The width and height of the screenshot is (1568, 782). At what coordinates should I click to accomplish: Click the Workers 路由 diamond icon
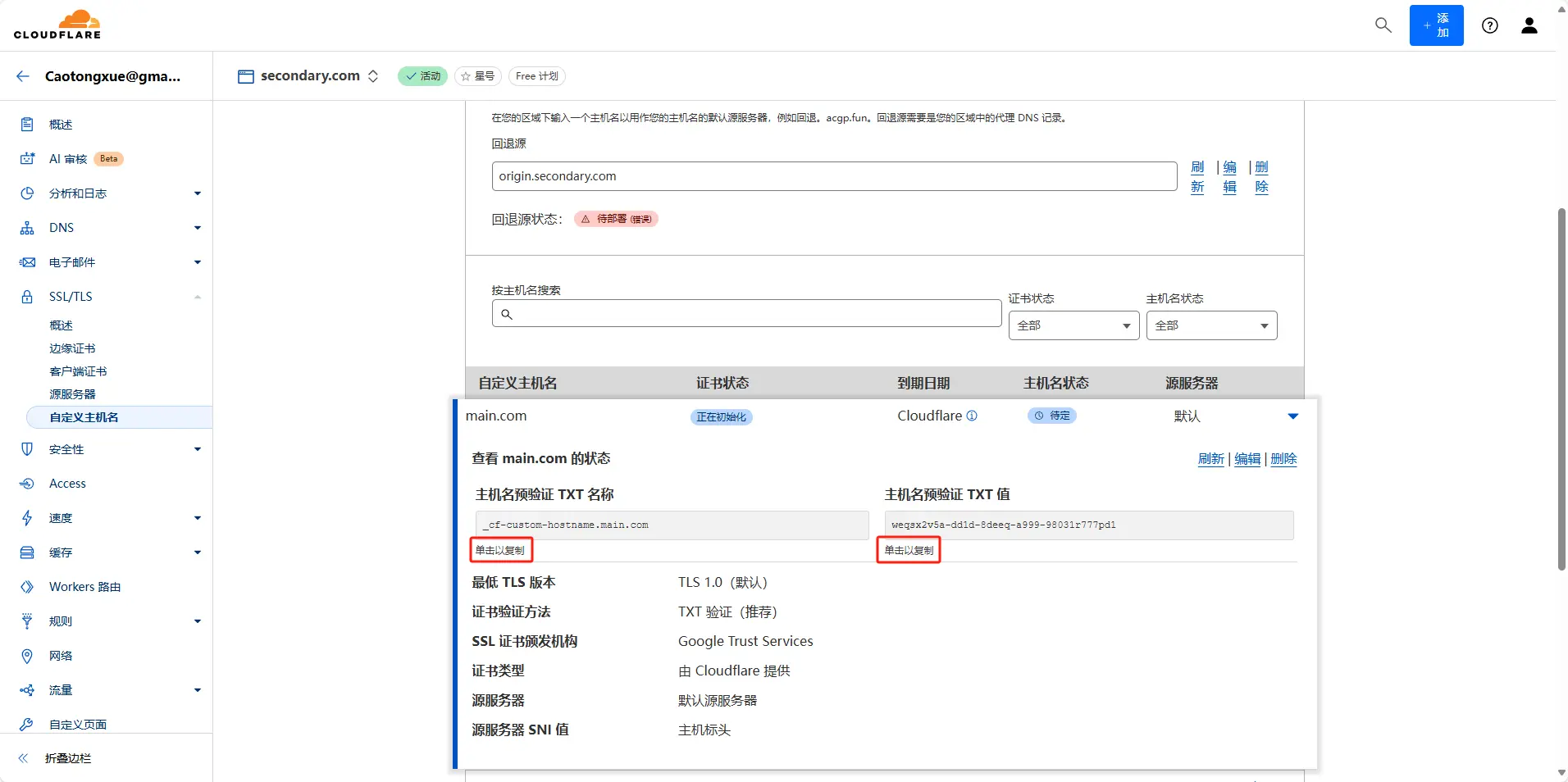coord(27,587)
